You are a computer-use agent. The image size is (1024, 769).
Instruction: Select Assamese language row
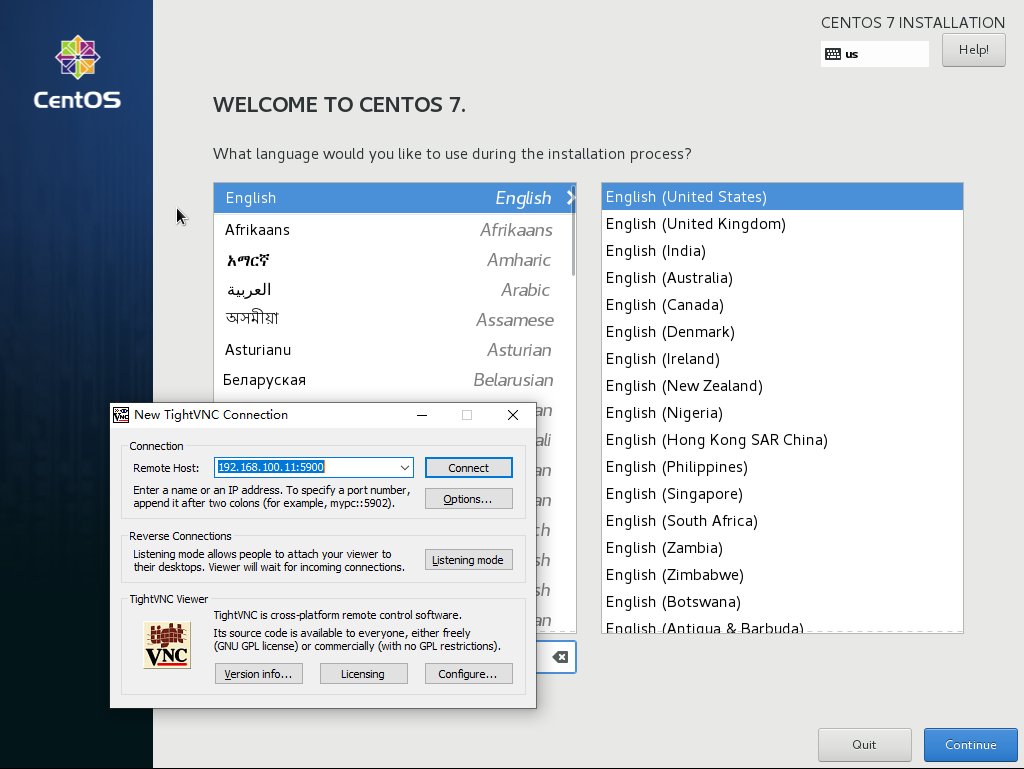tap(392, 320)
